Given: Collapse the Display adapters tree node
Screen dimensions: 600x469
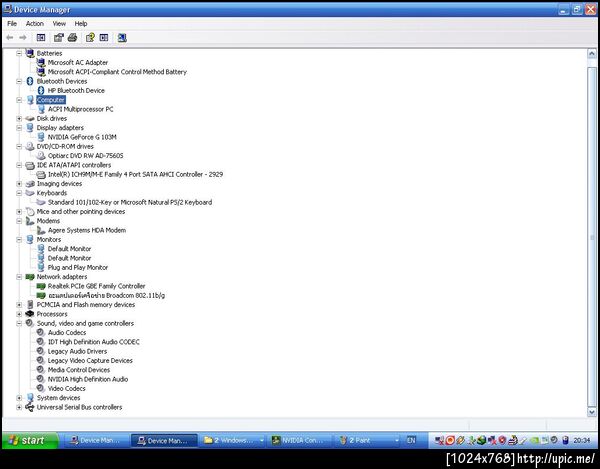Looking at the screenshot, I should pyautogui.click(x=19, y=128).
